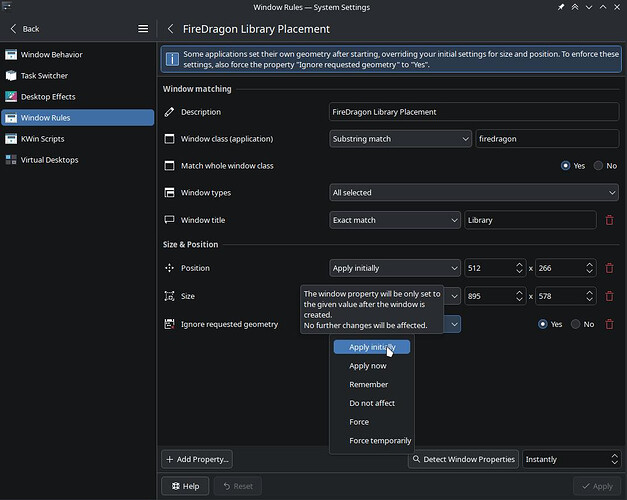Delete the Position property with trash icon
627x500 pixels.
coord(609,268)
